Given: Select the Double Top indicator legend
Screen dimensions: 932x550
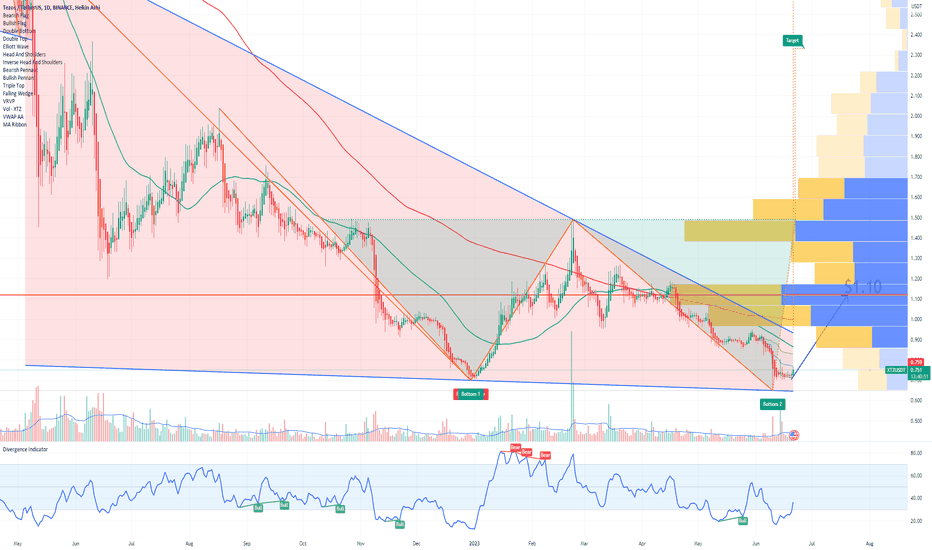Looking at the screenshot, I should (15, 39).
